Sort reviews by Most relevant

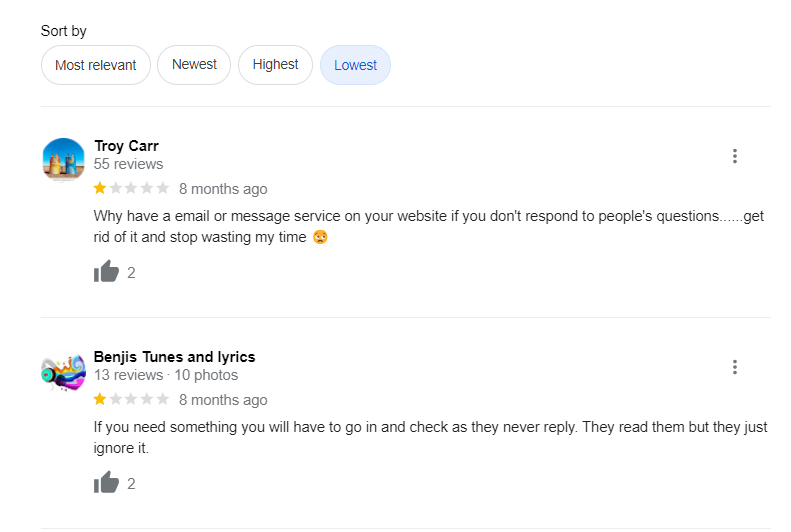(x=96, y=65)
